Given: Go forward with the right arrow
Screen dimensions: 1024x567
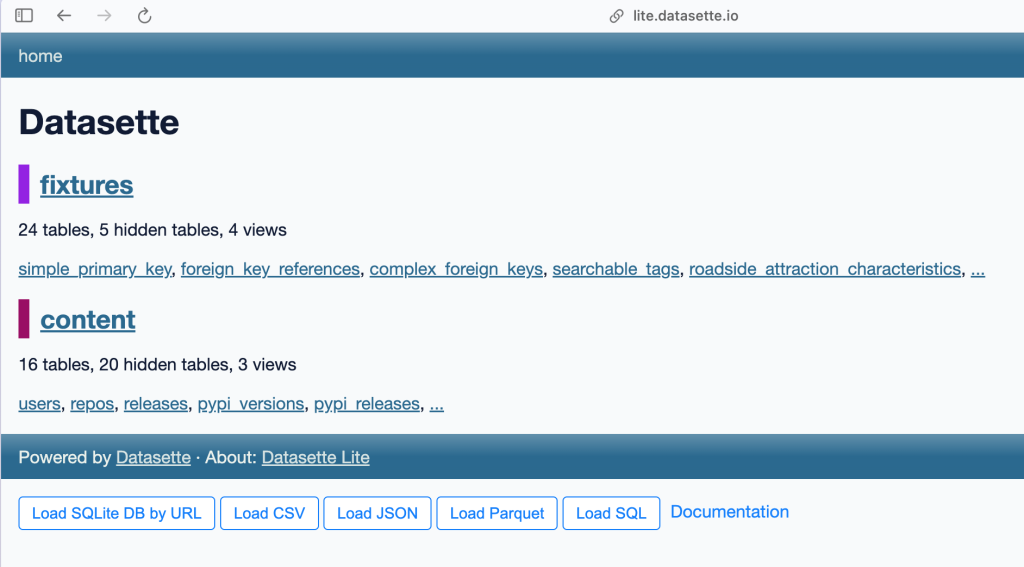Looking at the screenshot, I should (x=104, y=15).
